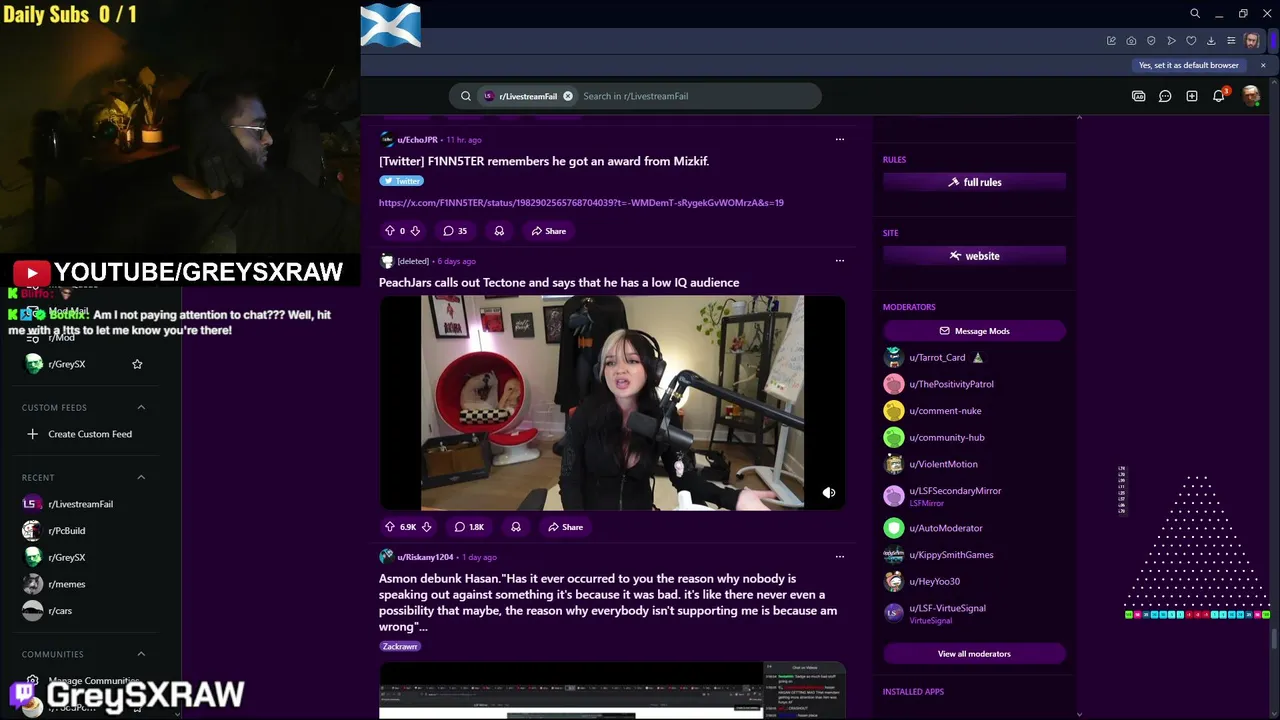Open moderator u/ViolentMotion profile
The width and height of the screenshot is (1280, 720).
click(943, 464)
